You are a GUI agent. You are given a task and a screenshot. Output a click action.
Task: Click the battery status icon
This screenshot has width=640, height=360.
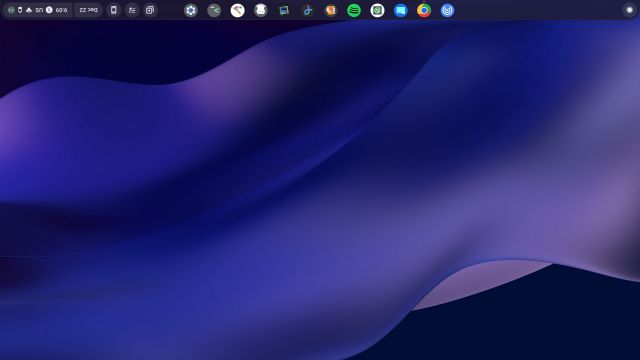pyautogui.click(x=20, y=10)
